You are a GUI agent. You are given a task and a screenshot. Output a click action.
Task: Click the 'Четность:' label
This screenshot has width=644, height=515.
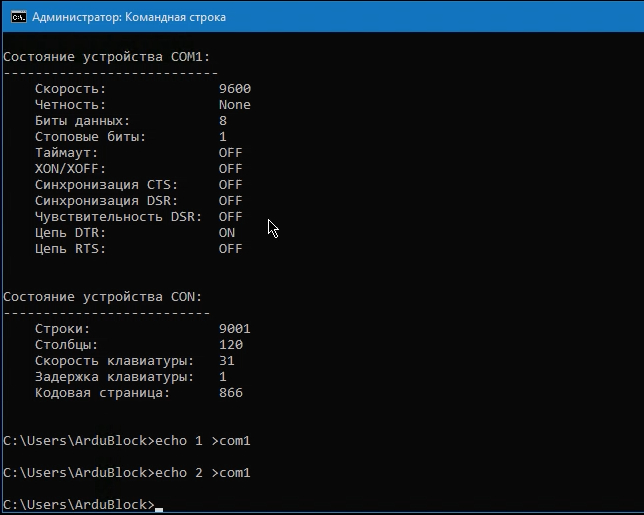pyautogui.click(x=70, y=105)
